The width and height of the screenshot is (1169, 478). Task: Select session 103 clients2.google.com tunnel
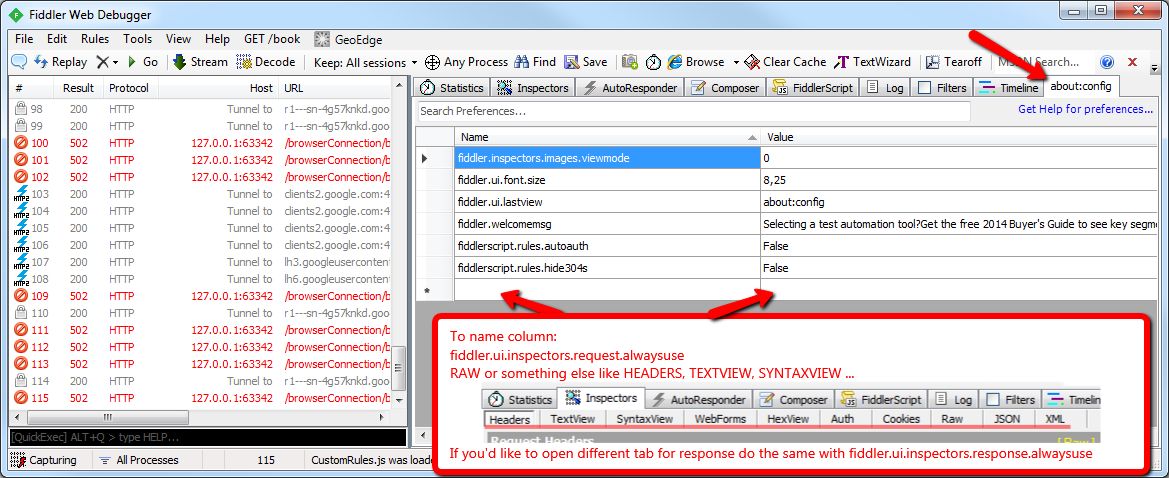point(201,194)
